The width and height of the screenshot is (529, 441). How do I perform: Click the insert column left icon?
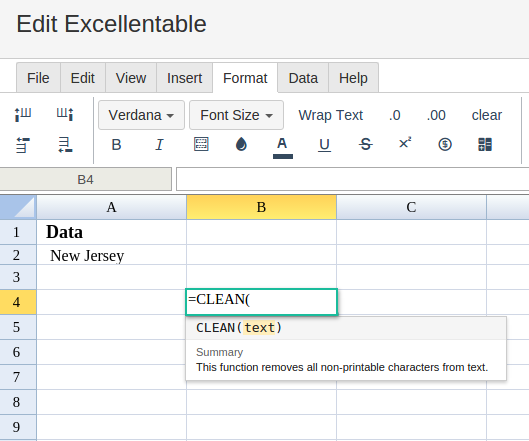23,115
